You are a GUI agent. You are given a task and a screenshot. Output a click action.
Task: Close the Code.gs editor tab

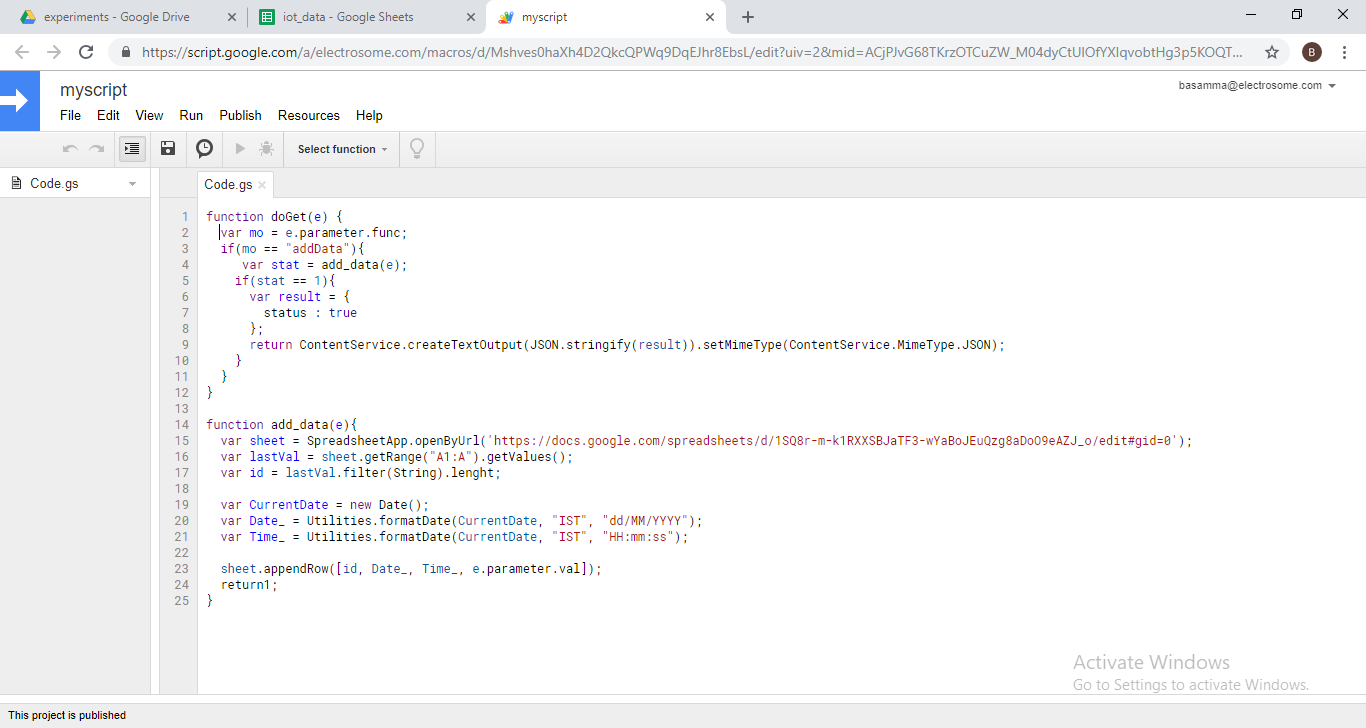[262, 185]
